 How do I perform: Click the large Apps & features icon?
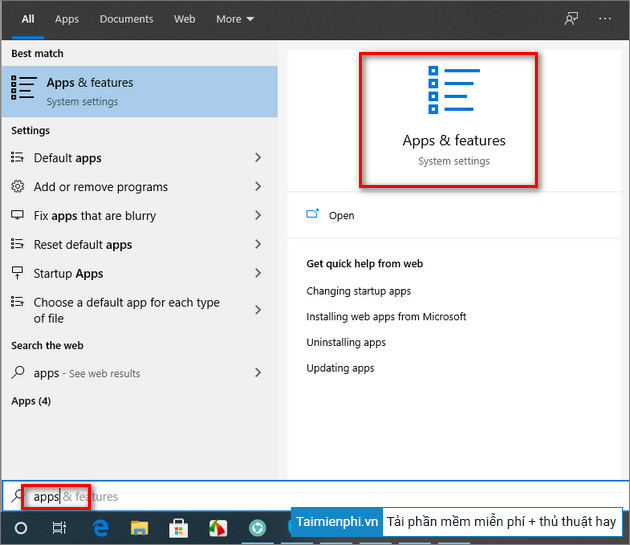point(453,90)
